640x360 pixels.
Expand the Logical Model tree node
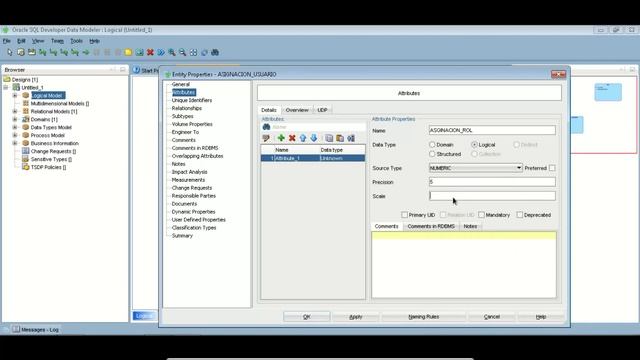[x=15, y=96]
